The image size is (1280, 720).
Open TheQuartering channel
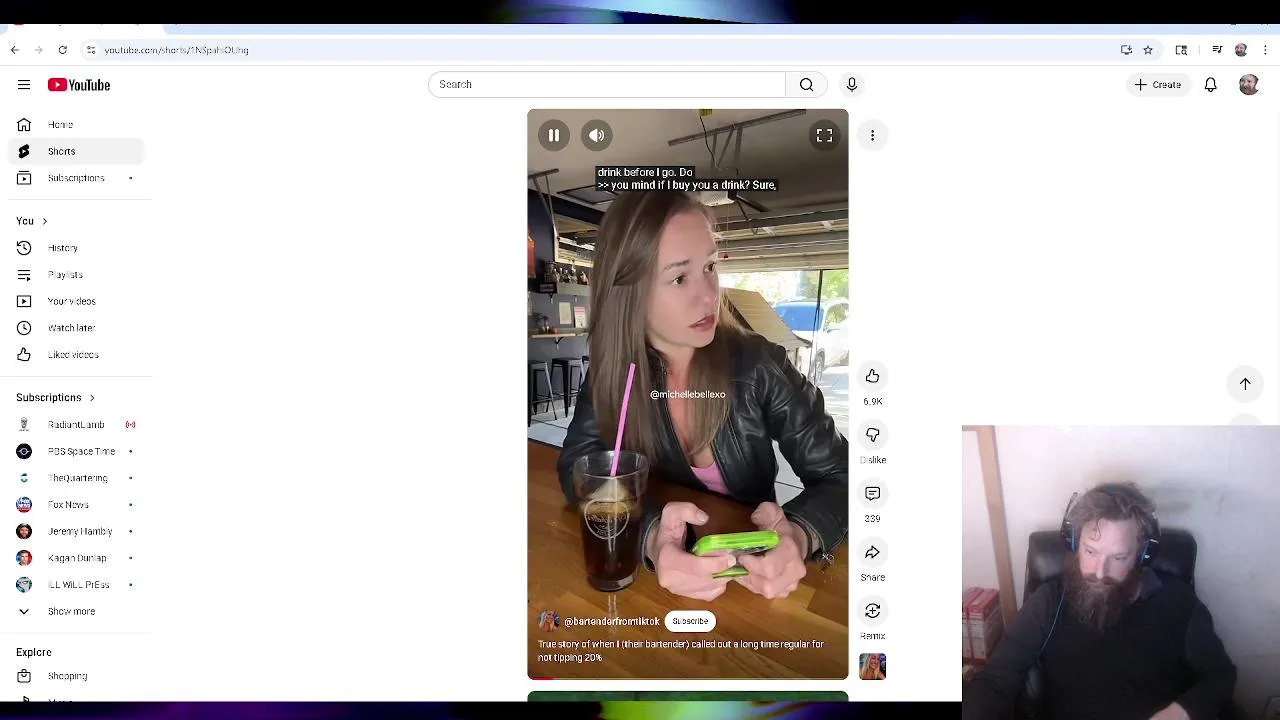tap(76, 478)
